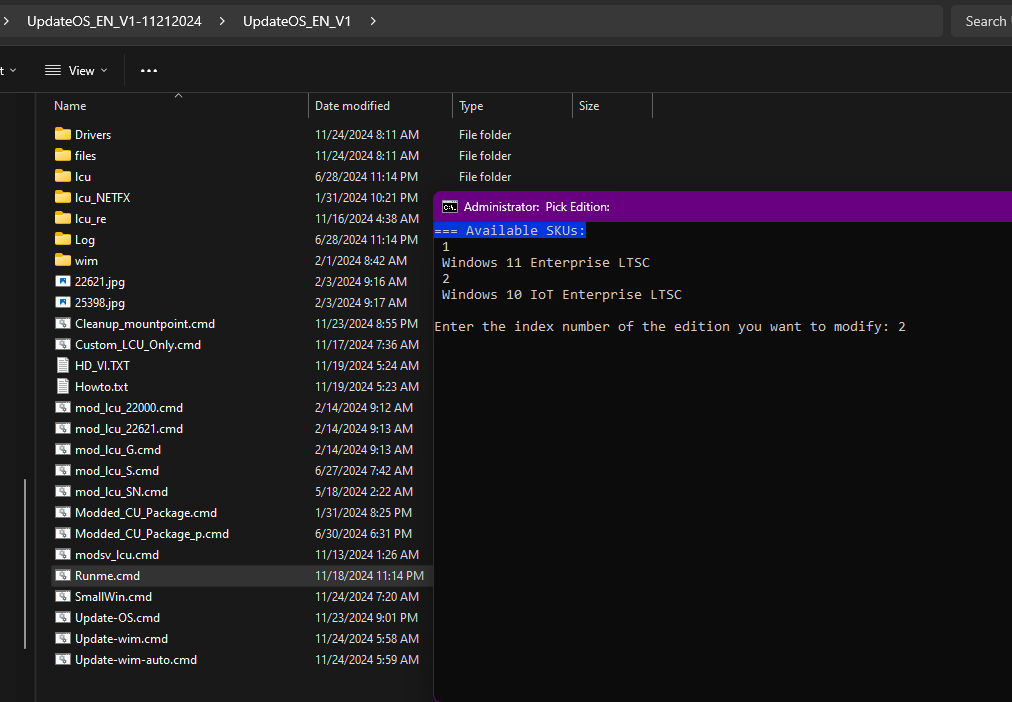Screen dimensions: 1012x702
Task: Click the Drivers row File folder type
Action: point(485,134)
